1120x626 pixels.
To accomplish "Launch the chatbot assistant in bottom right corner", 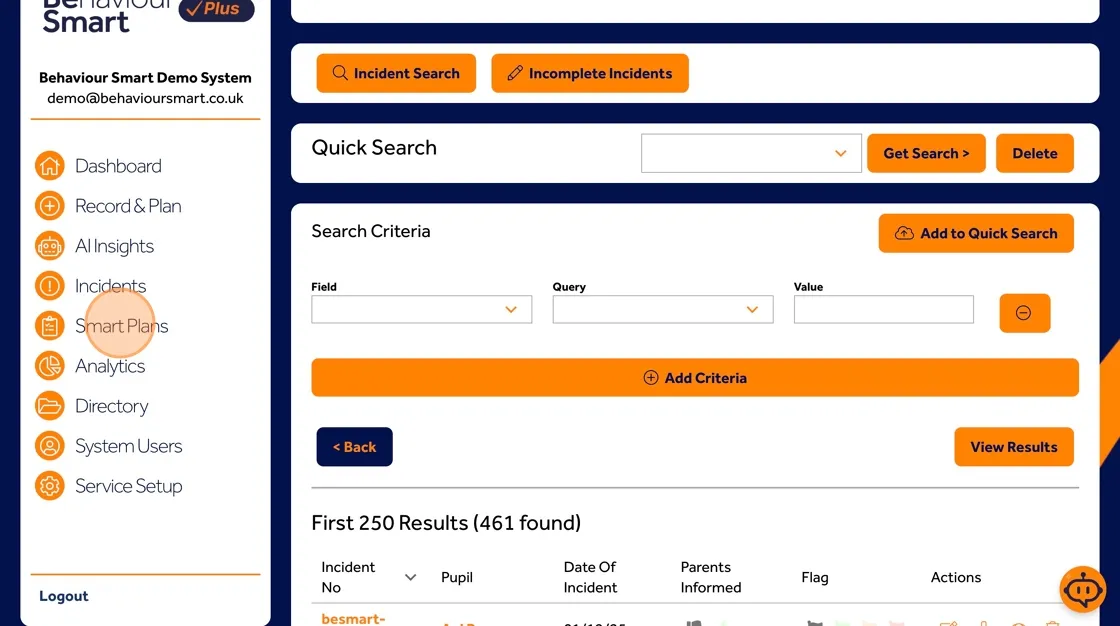I will point(1083,589).
